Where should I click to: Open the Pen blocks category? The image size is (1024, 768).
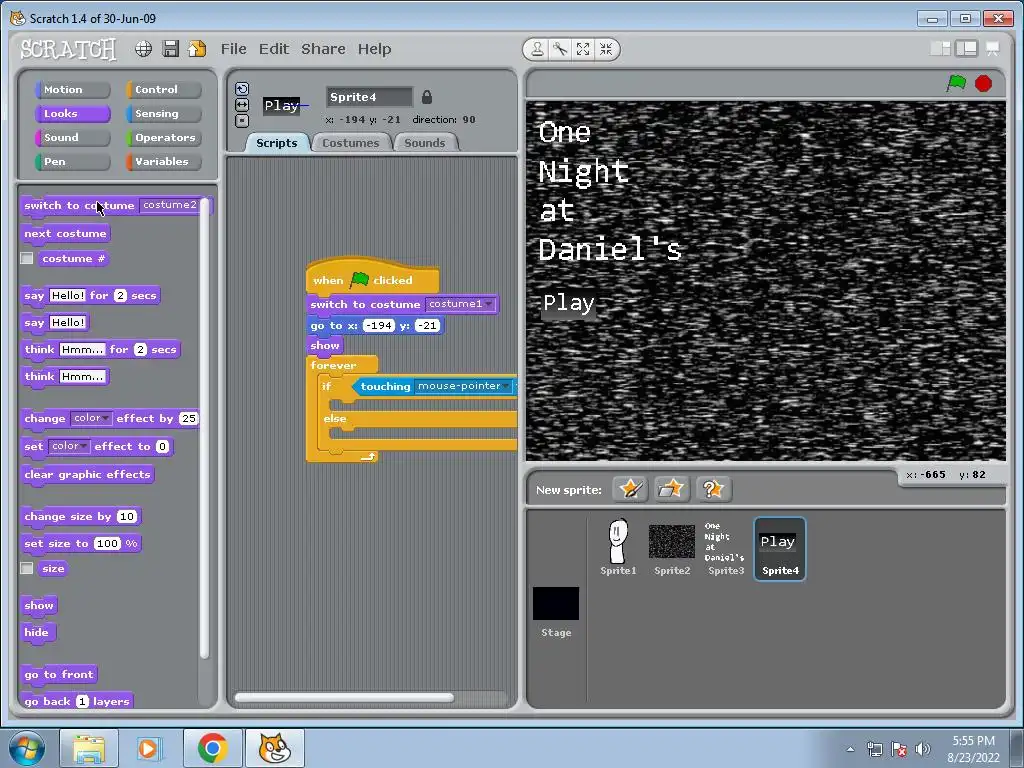point(72,162)
